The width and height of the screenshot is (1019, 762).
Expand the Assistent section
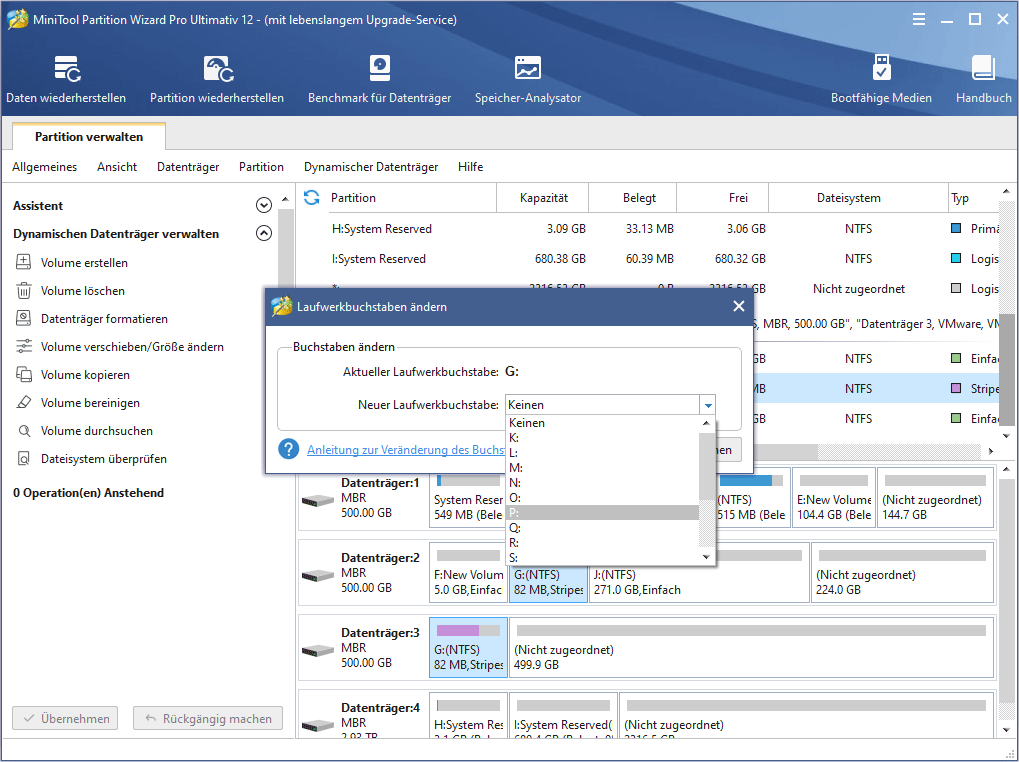point(263,205)
